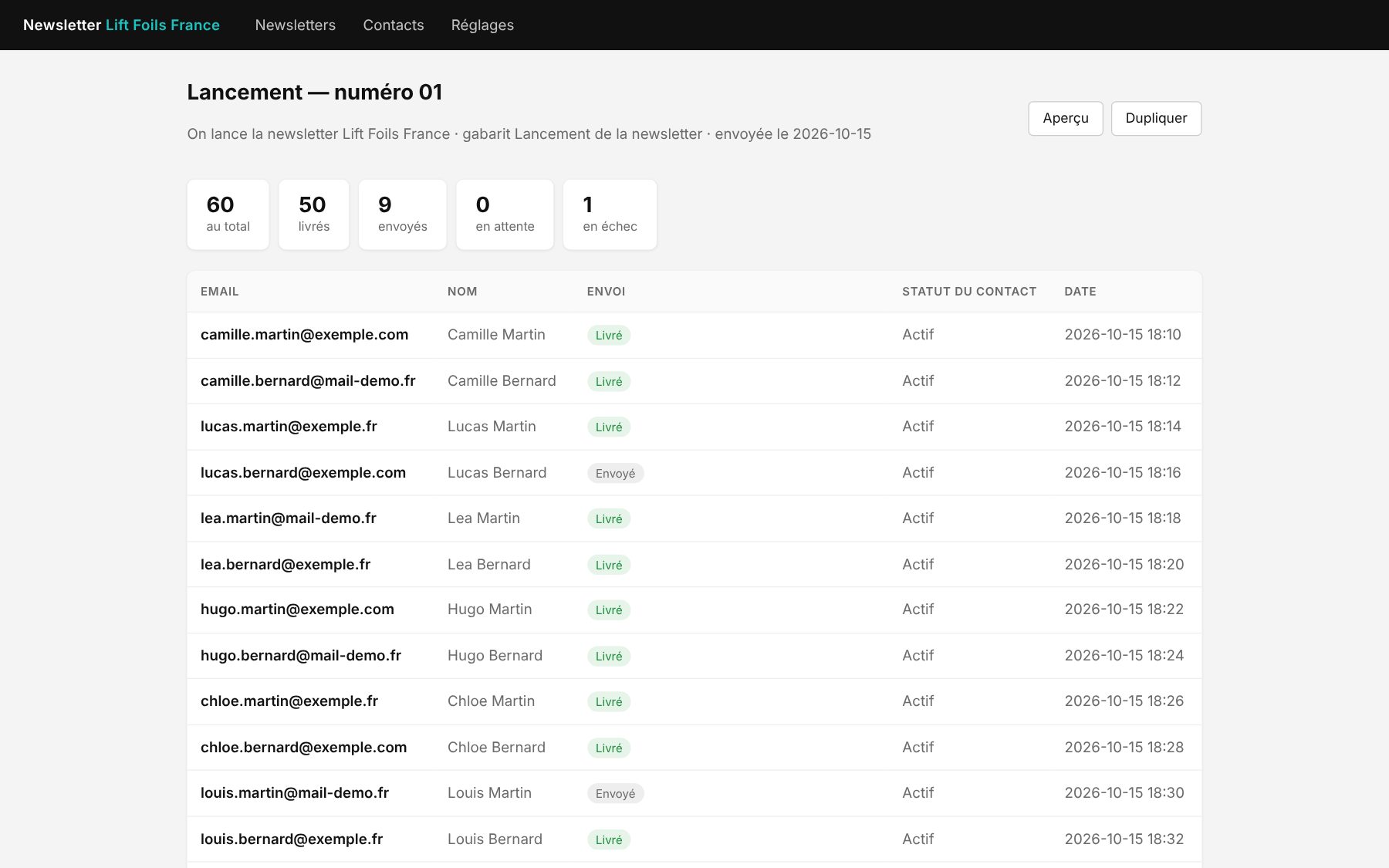The width and height of the screenshot is (1389, 868).
Task: Click the Livré badge for Camille Martin
Action: tap(609, 336)
